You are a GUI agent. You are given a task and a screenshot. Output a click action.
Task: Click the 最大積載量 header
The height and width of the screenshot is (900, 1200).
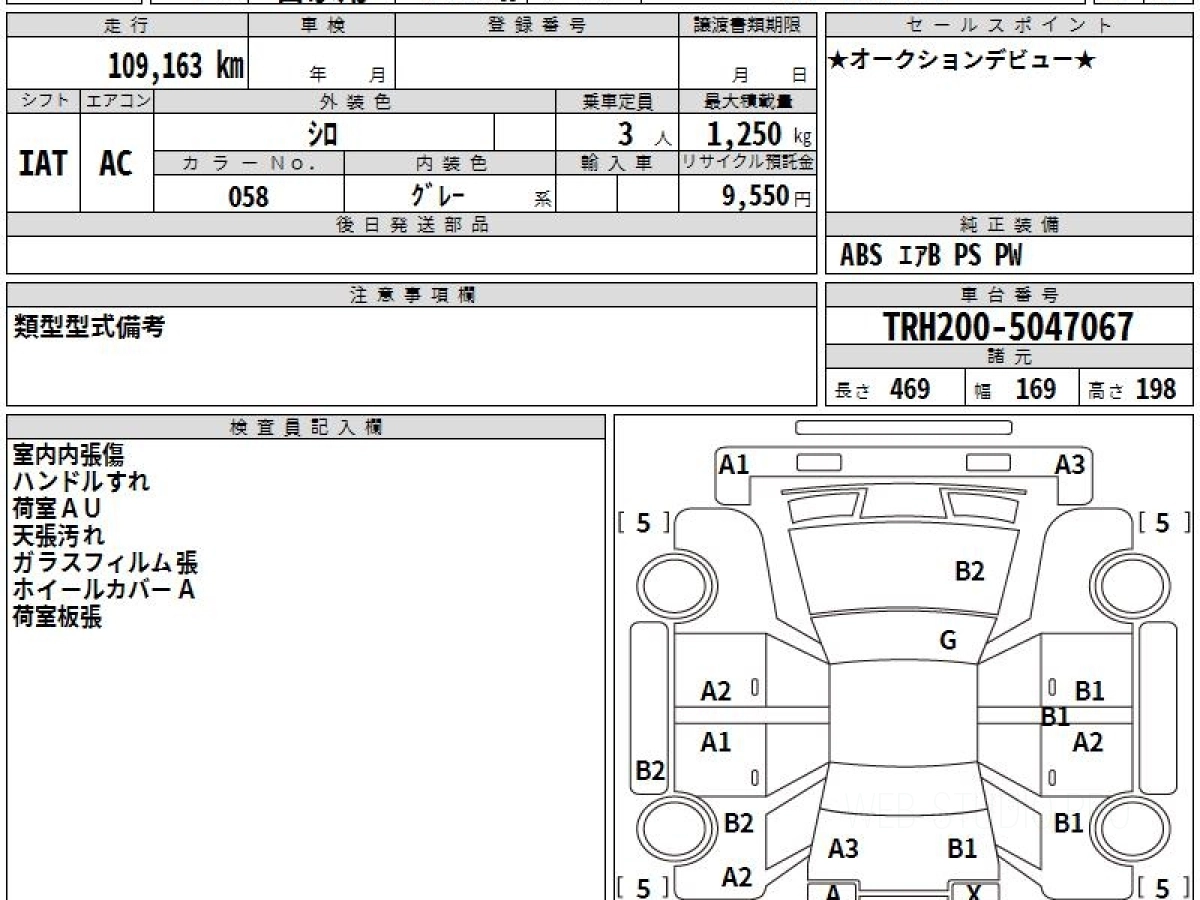(748, 101)
